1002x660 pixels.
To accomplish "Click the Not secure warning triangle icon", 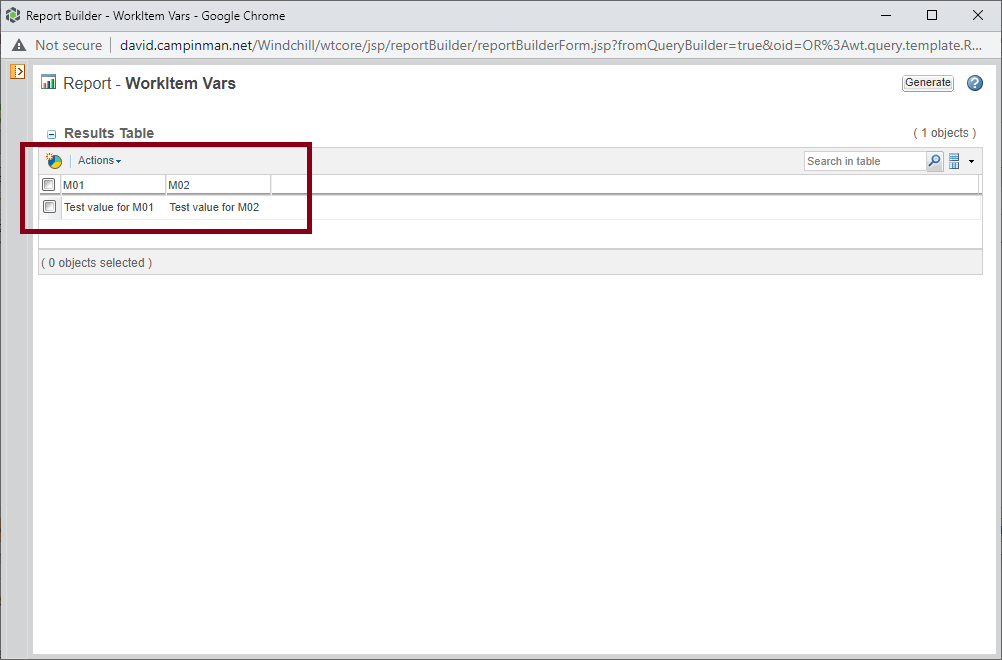I will [x=17, y=45].
